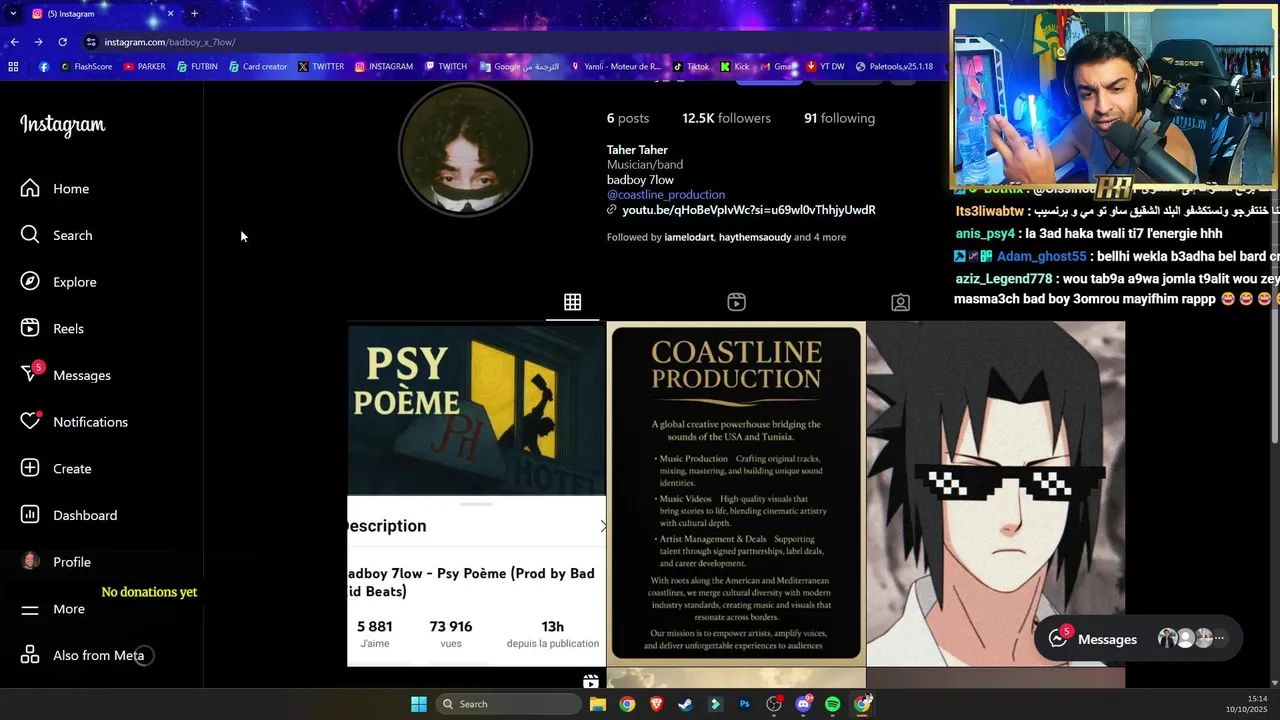Click the address bar URL
This screenshot has width=1280, height=720.
(170, 42)
